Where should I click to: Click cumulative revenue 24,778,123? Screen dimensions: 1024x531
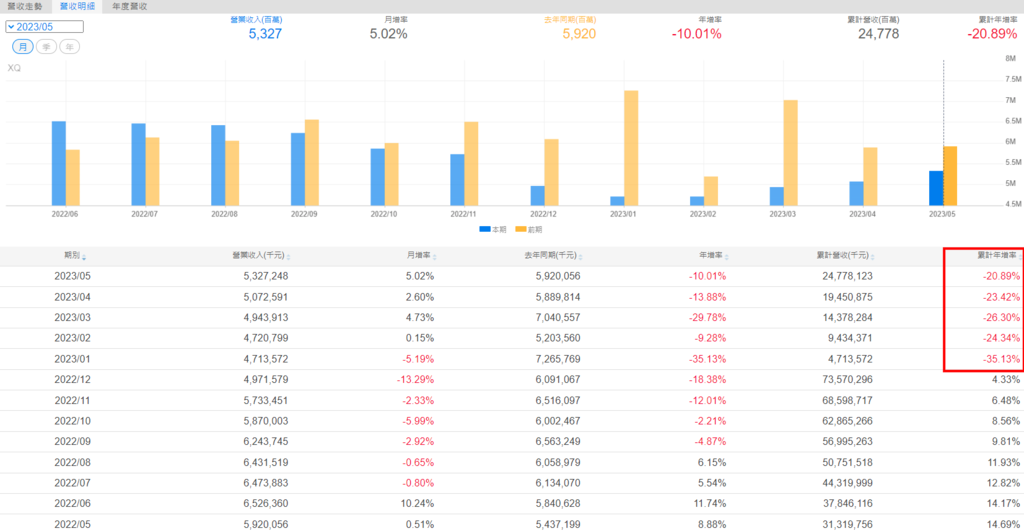(848, 276)
